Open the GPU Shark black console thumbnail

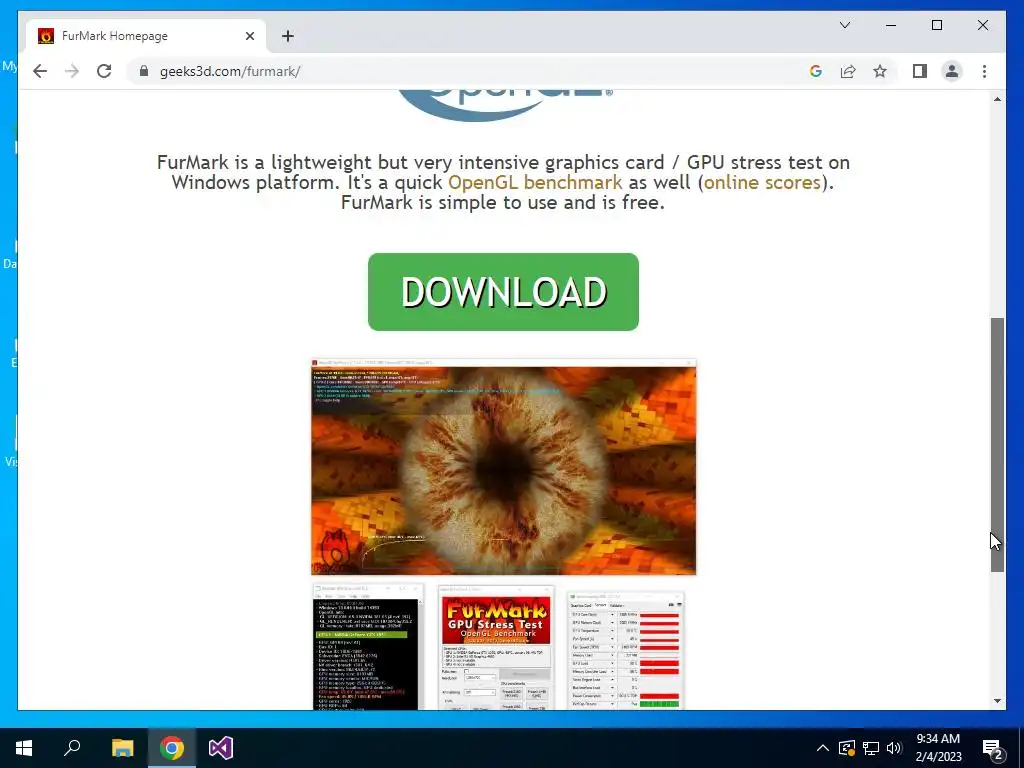[368, 647]
